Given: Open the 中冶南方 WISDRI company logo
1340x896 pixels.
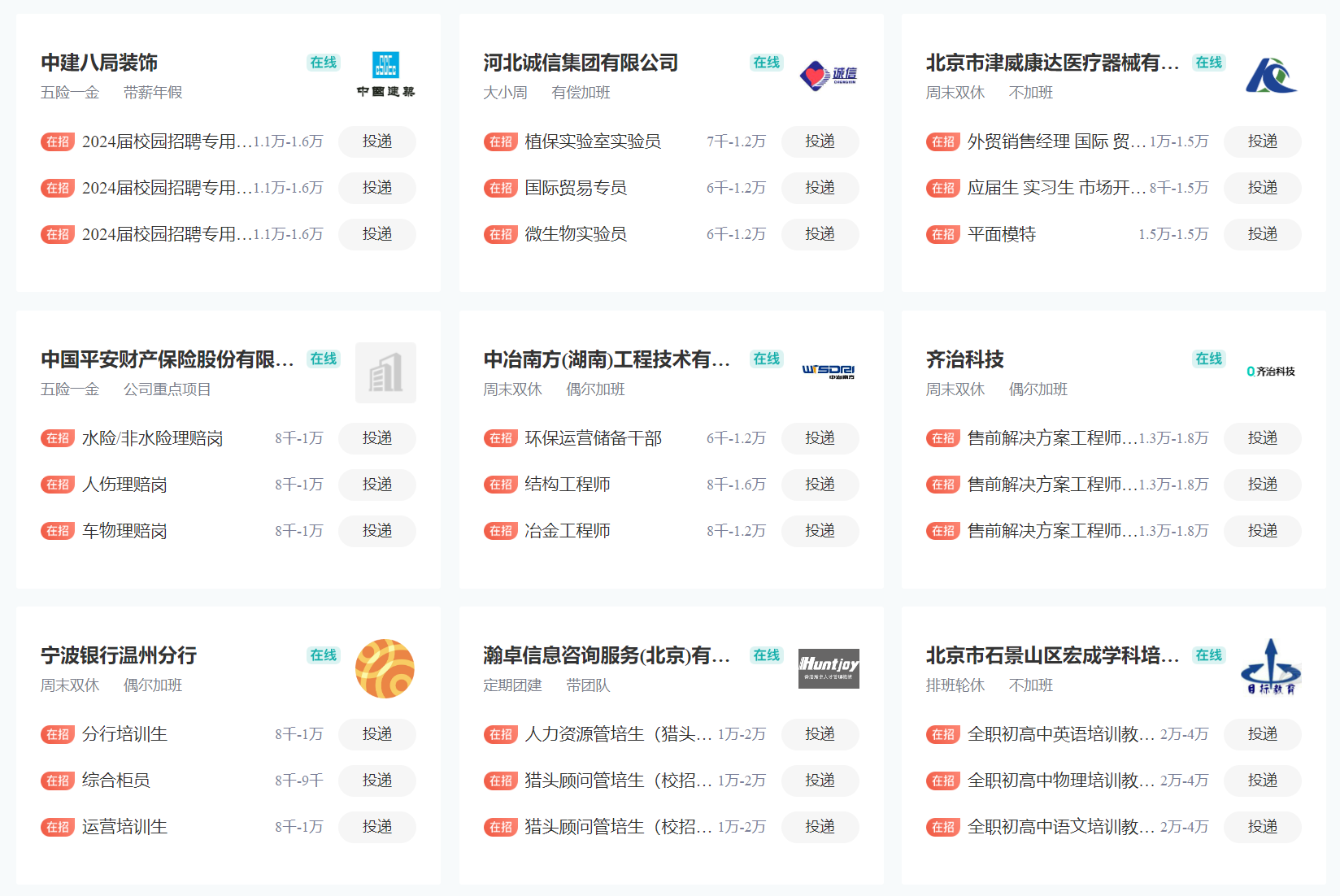Looking at the screenshot, I should 829,372.
